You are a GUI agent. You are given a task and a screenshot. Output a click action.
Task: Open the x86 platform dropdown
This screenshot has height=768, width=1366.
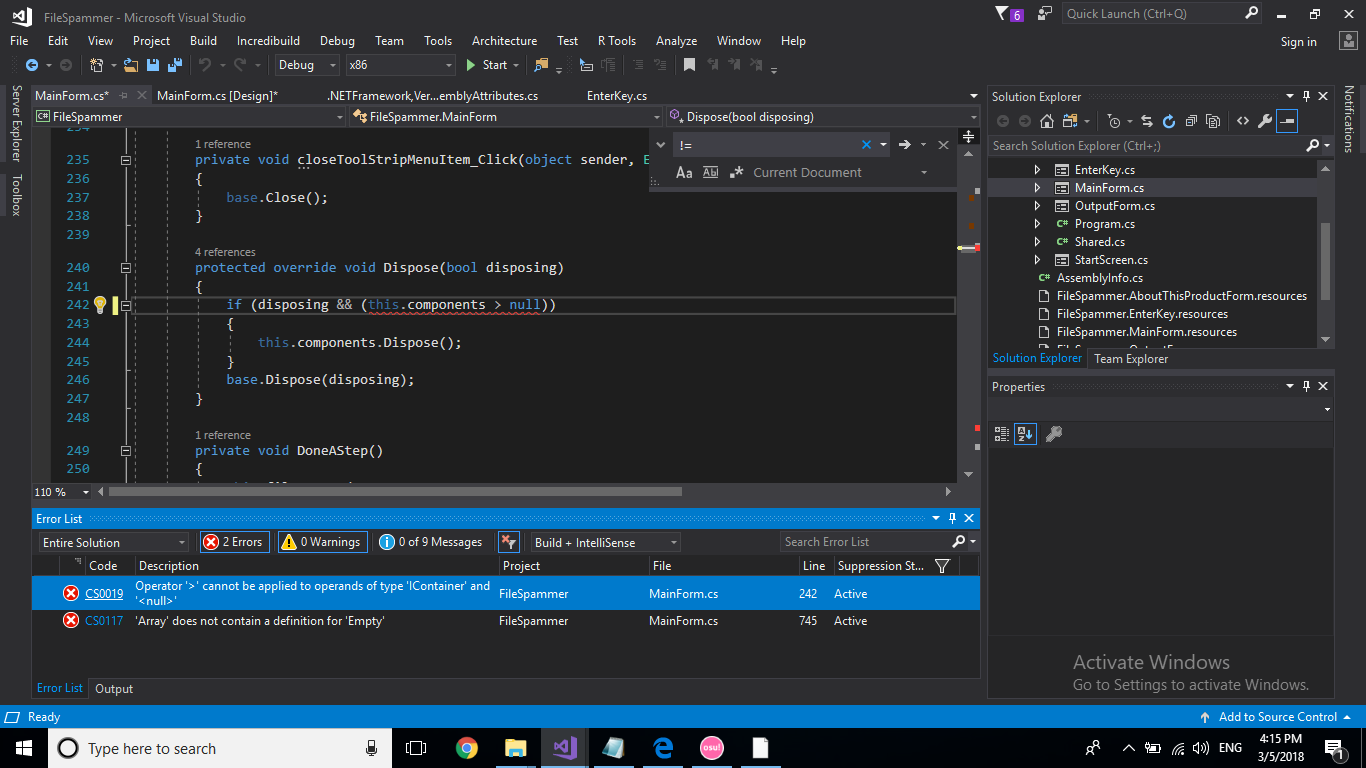click(400, 65)
